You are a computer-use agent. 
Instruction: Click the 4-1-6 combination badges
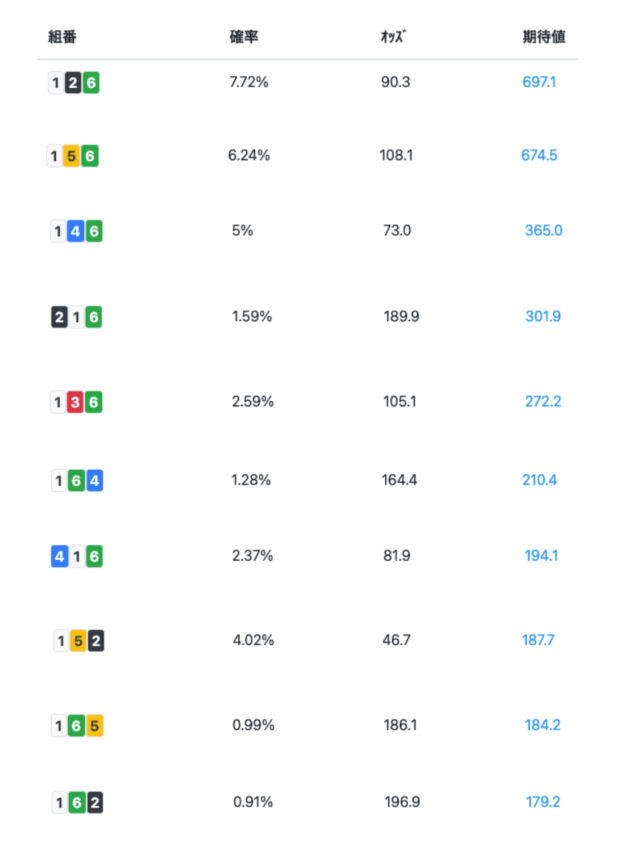click(x=77, y=556)
